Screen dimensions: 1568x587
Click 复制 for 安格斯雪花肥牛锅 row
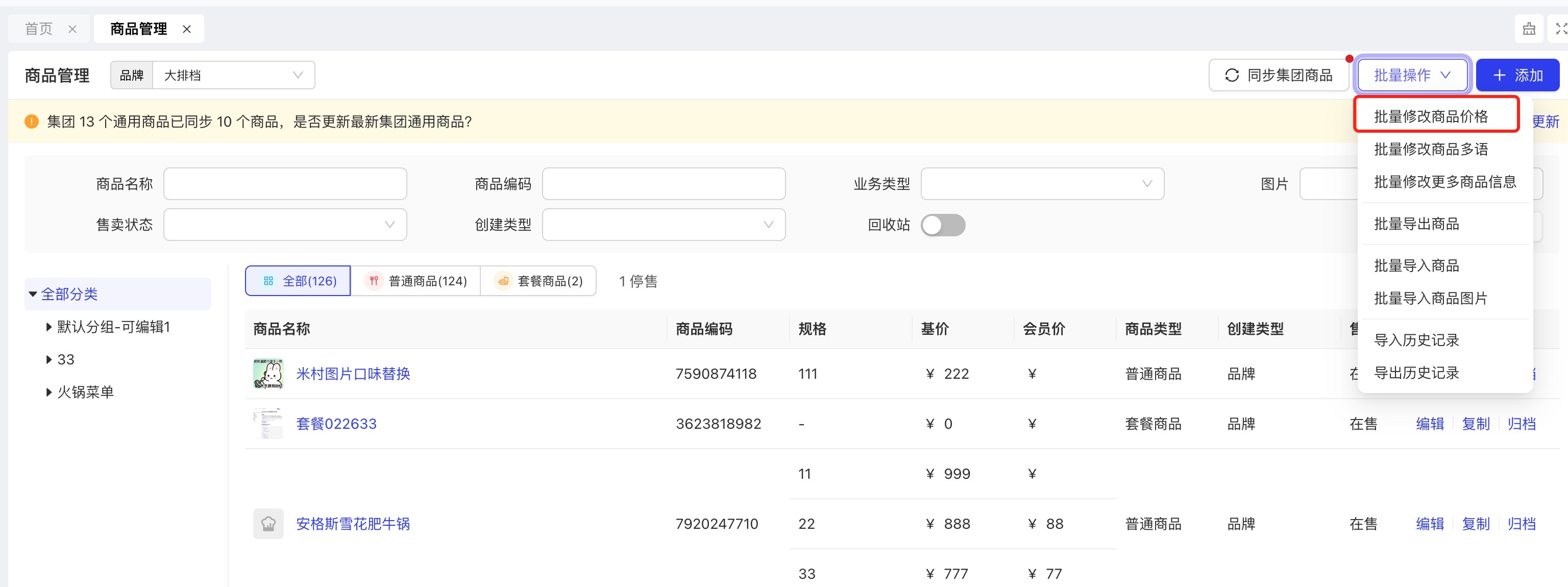[x=1476, y=524]
